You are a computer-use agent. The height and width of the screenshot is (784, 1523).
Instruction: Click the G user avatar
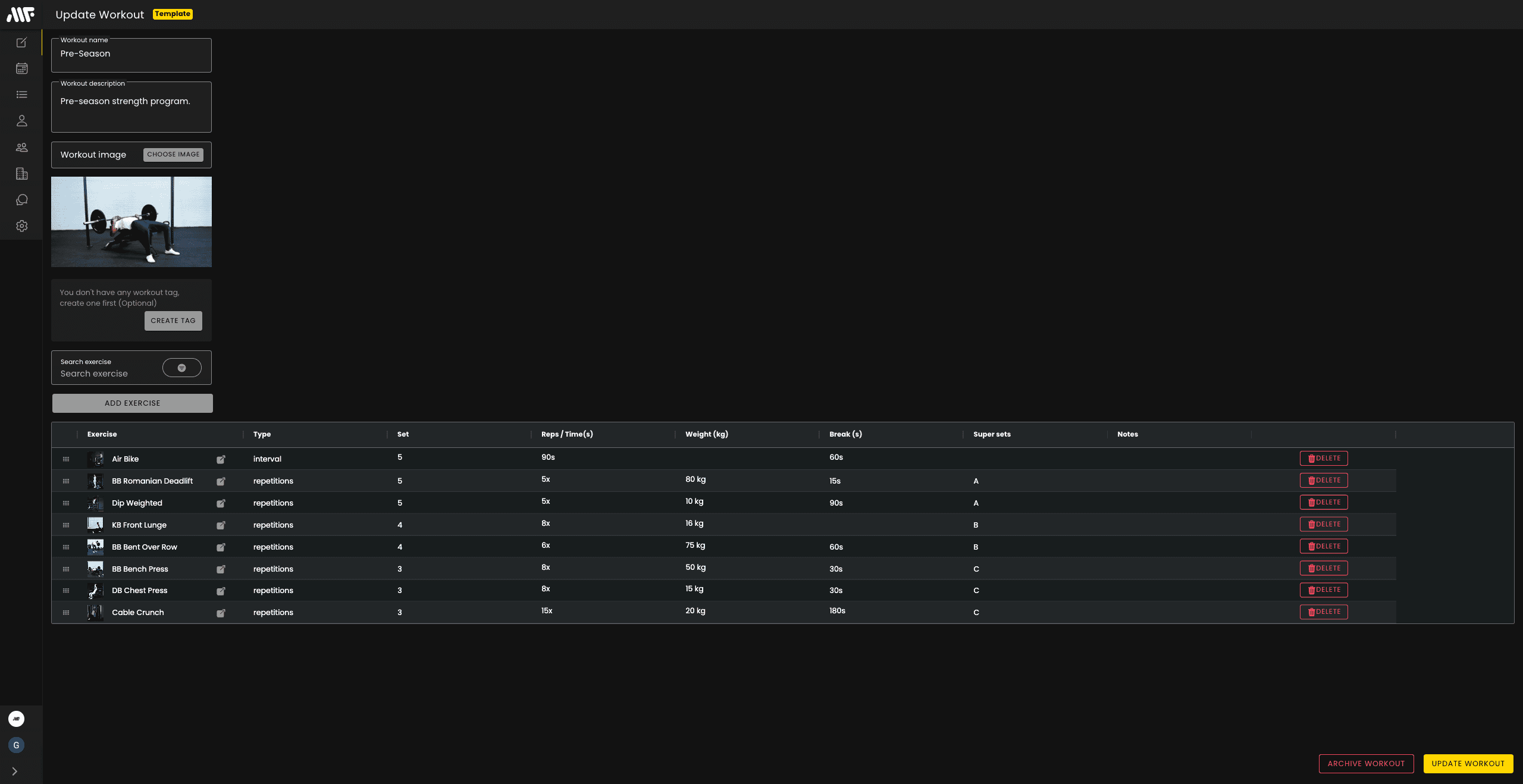click(x=16, y=745)
